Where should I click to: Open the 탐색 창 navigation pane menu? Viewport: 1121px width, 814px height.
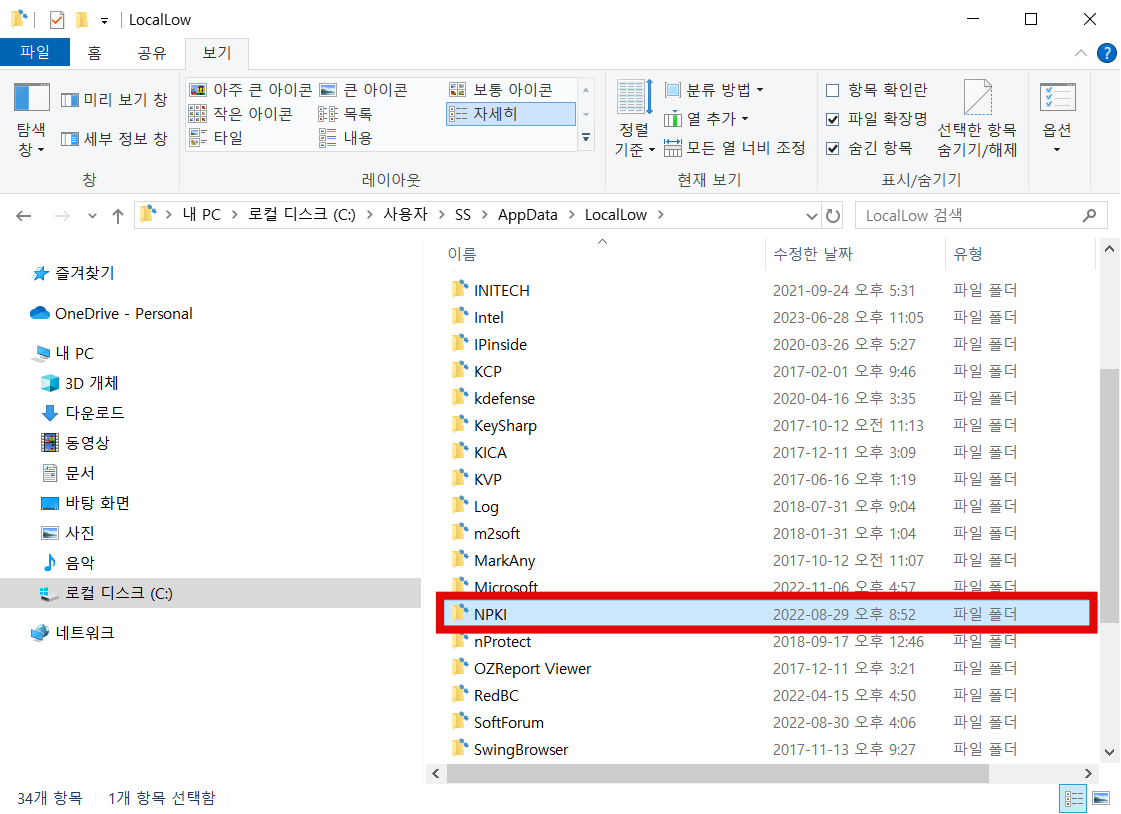31,119
